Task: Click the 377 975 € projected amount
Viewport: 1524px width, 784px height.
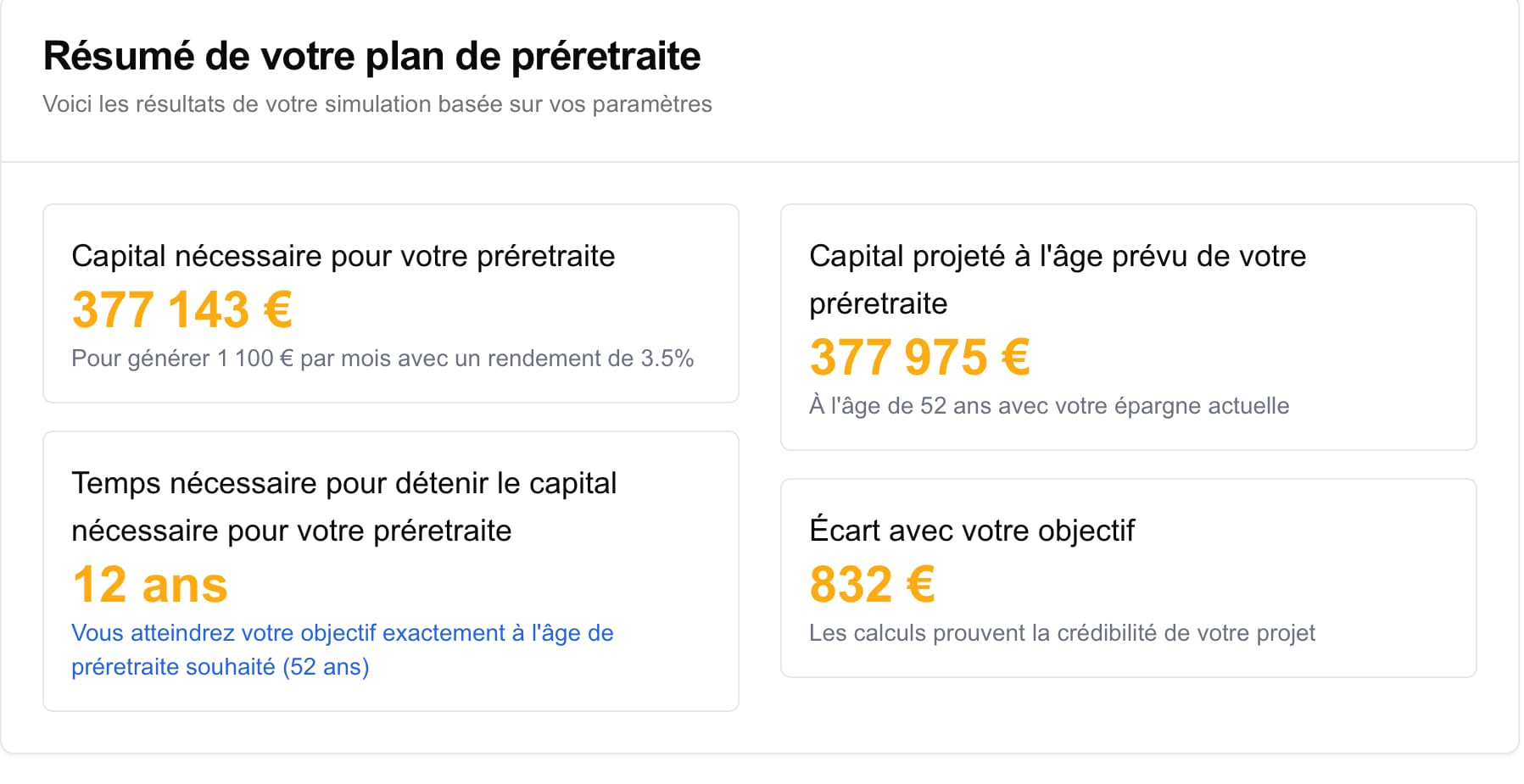Action: (x=920, y=357)
